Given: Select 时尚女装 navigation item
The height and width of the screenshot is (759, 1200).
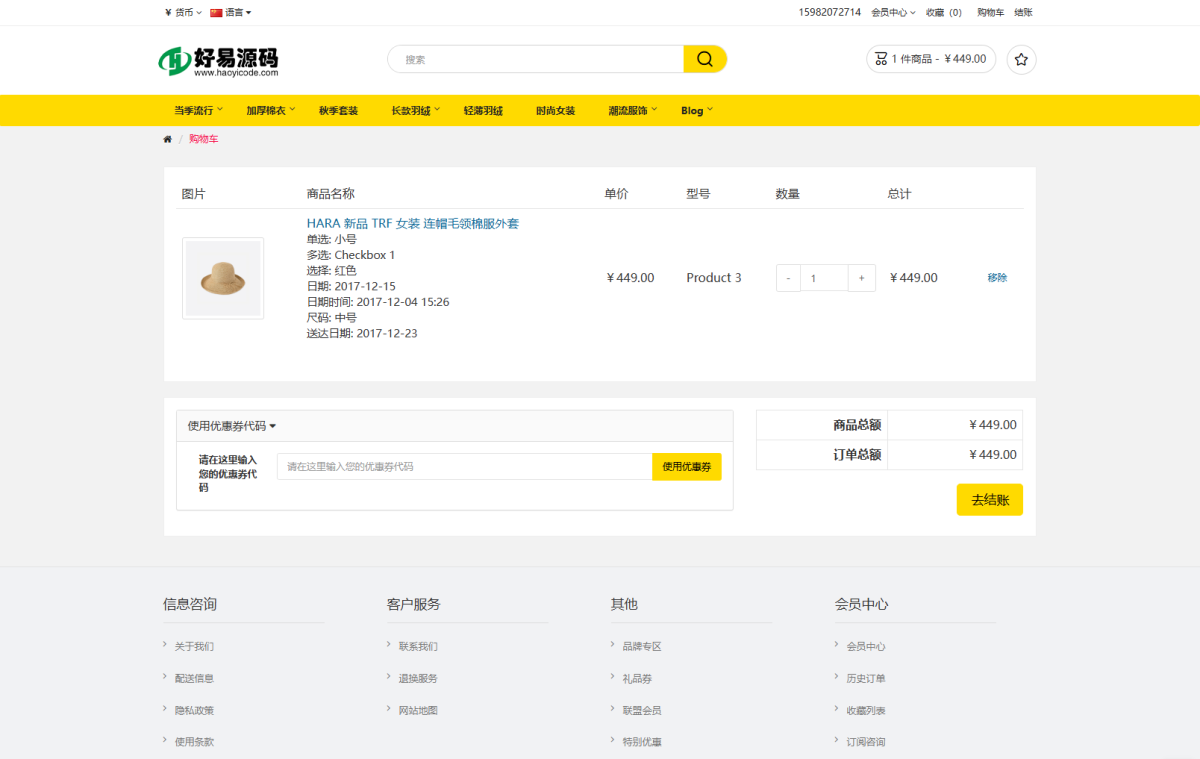Looking at the screenshot, I should point(555,110).
